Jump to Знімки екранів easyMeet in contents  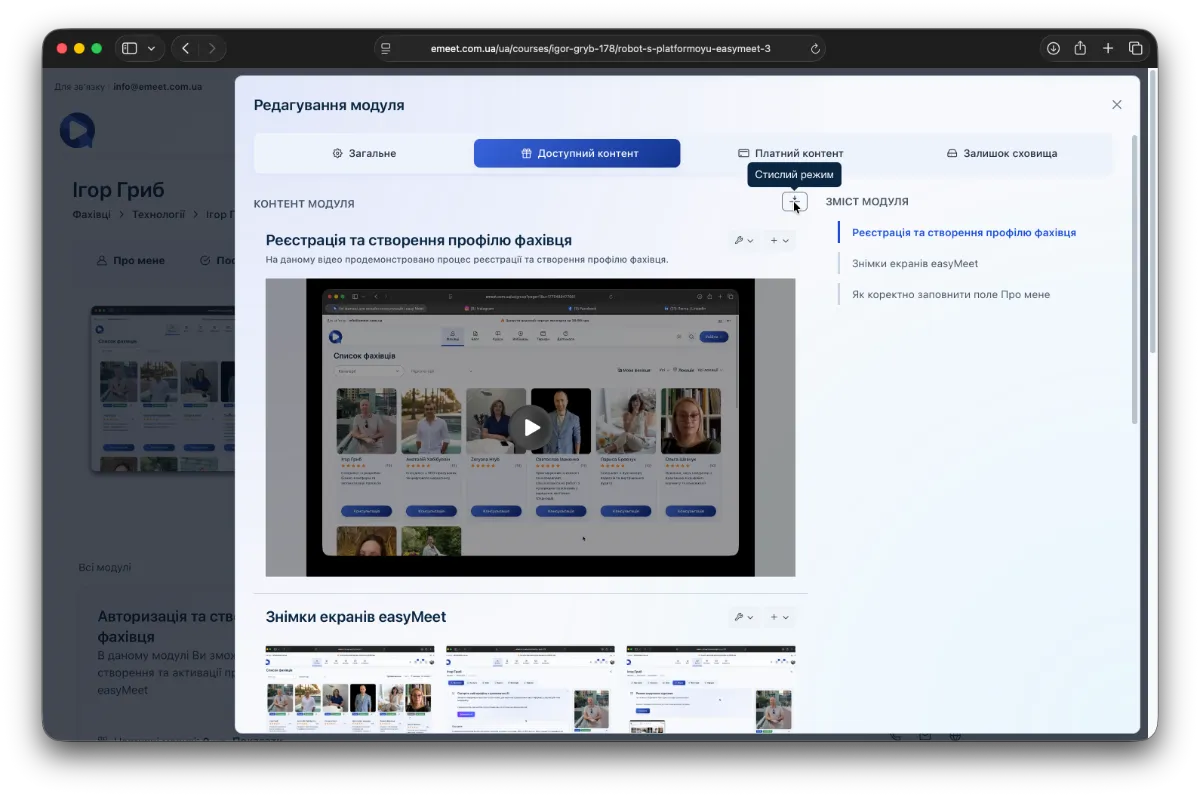coord(914,263)
